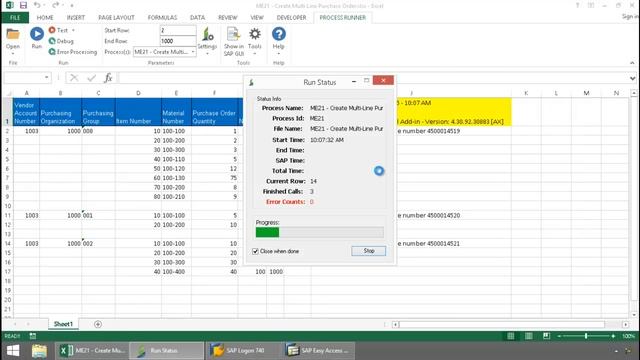640x360 pixels.
Task: Click the Save icon in quick access toolbar
Action: click(x=23, y=5)
